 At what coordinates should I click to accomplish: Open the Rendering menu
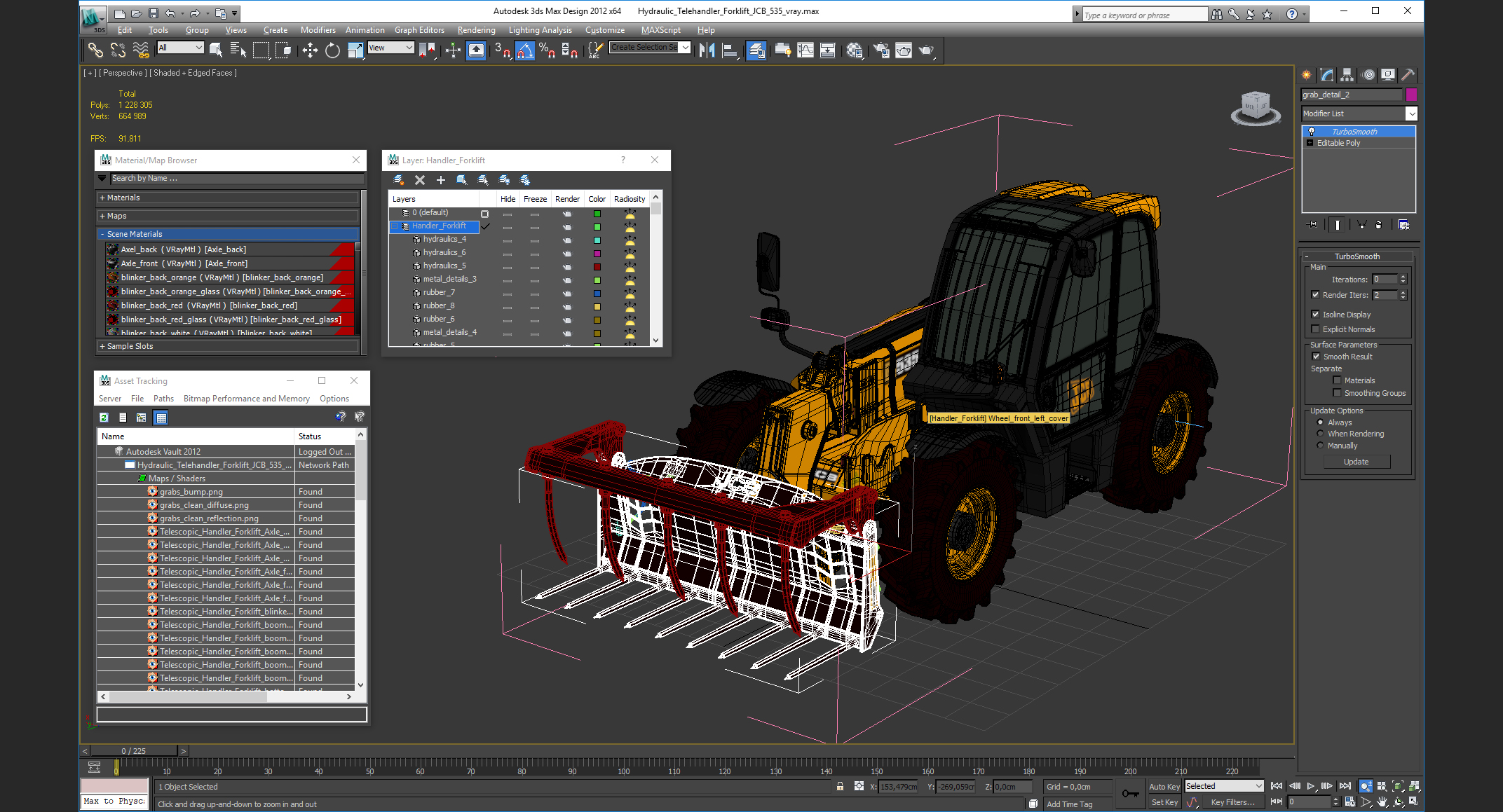476,30
